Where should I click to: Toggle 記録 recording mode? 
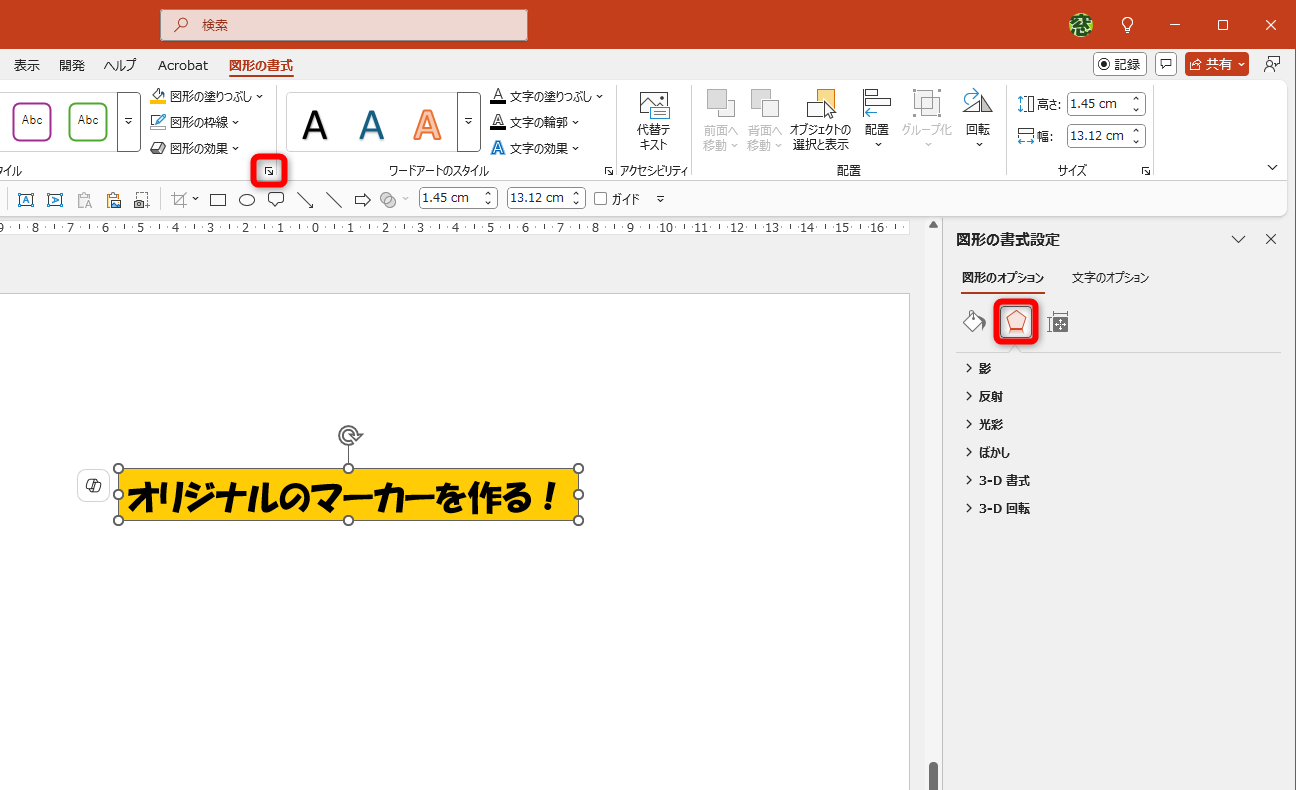click(x=1120, y=64)
